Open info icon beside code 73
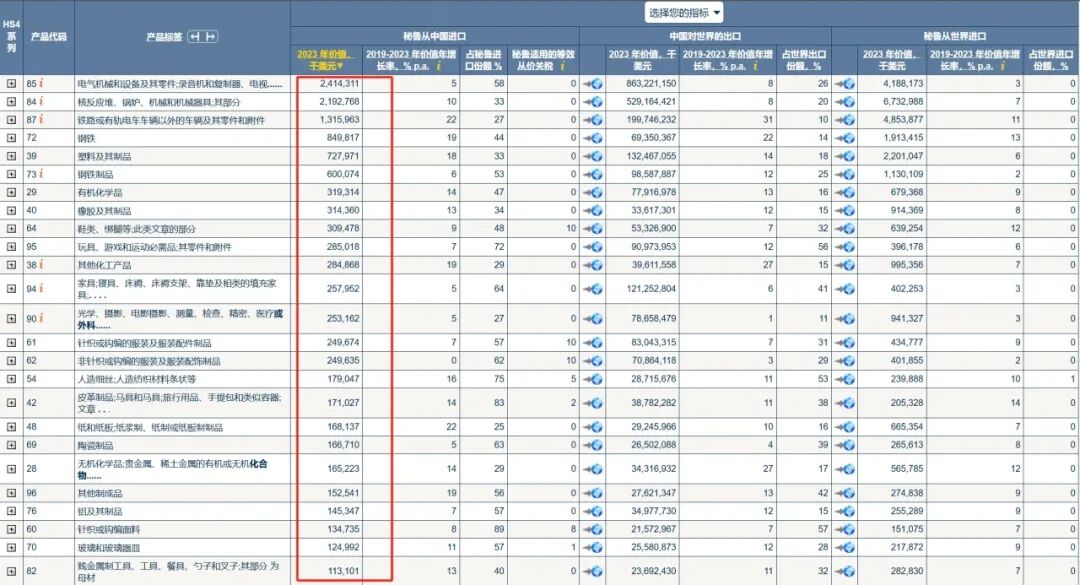This screenshot has height=585, width=1080. [41, 174]
